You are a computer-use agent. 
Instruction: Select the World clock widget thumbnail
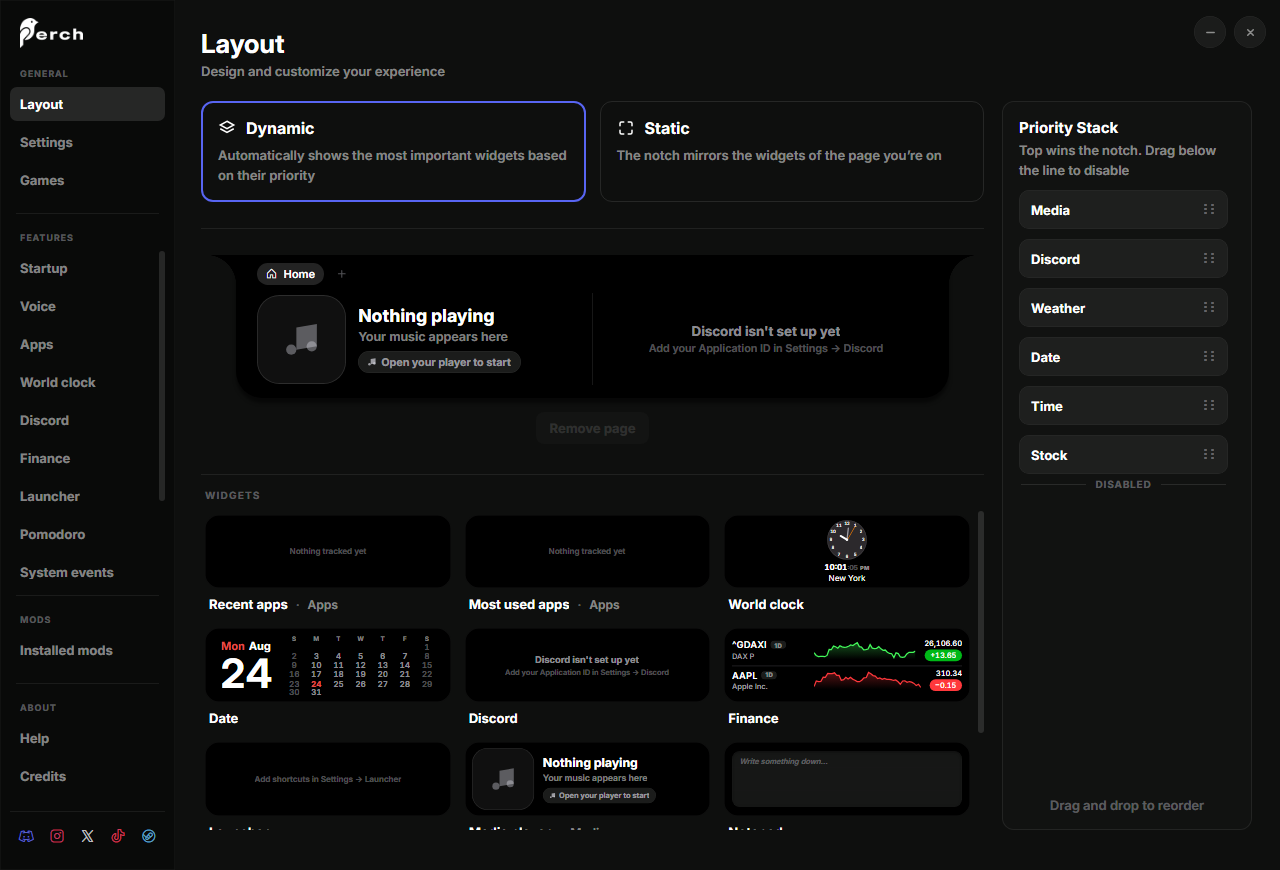[847, 551]
